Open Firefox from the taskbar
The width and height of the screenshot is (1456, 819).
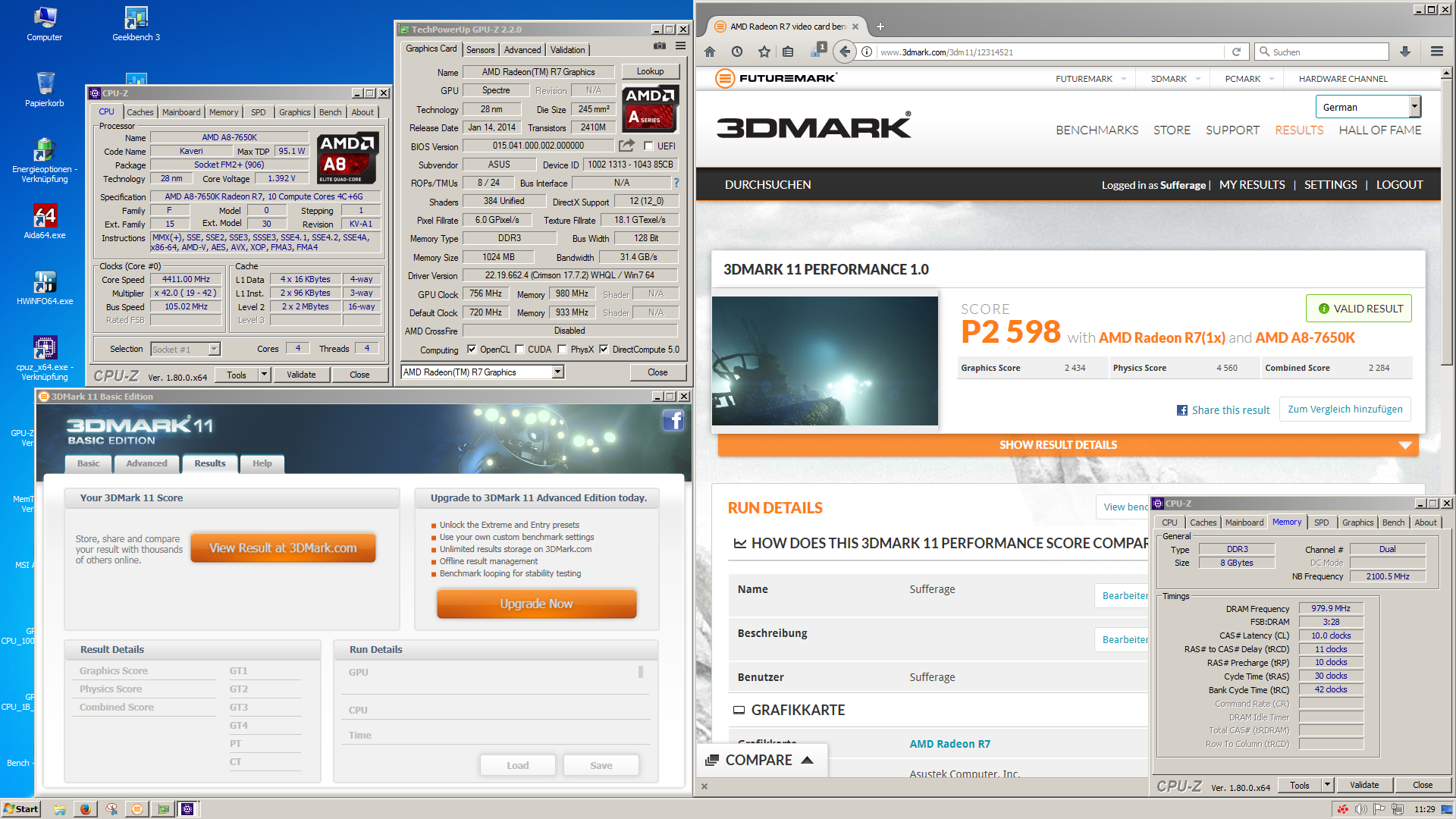point(85,809)
